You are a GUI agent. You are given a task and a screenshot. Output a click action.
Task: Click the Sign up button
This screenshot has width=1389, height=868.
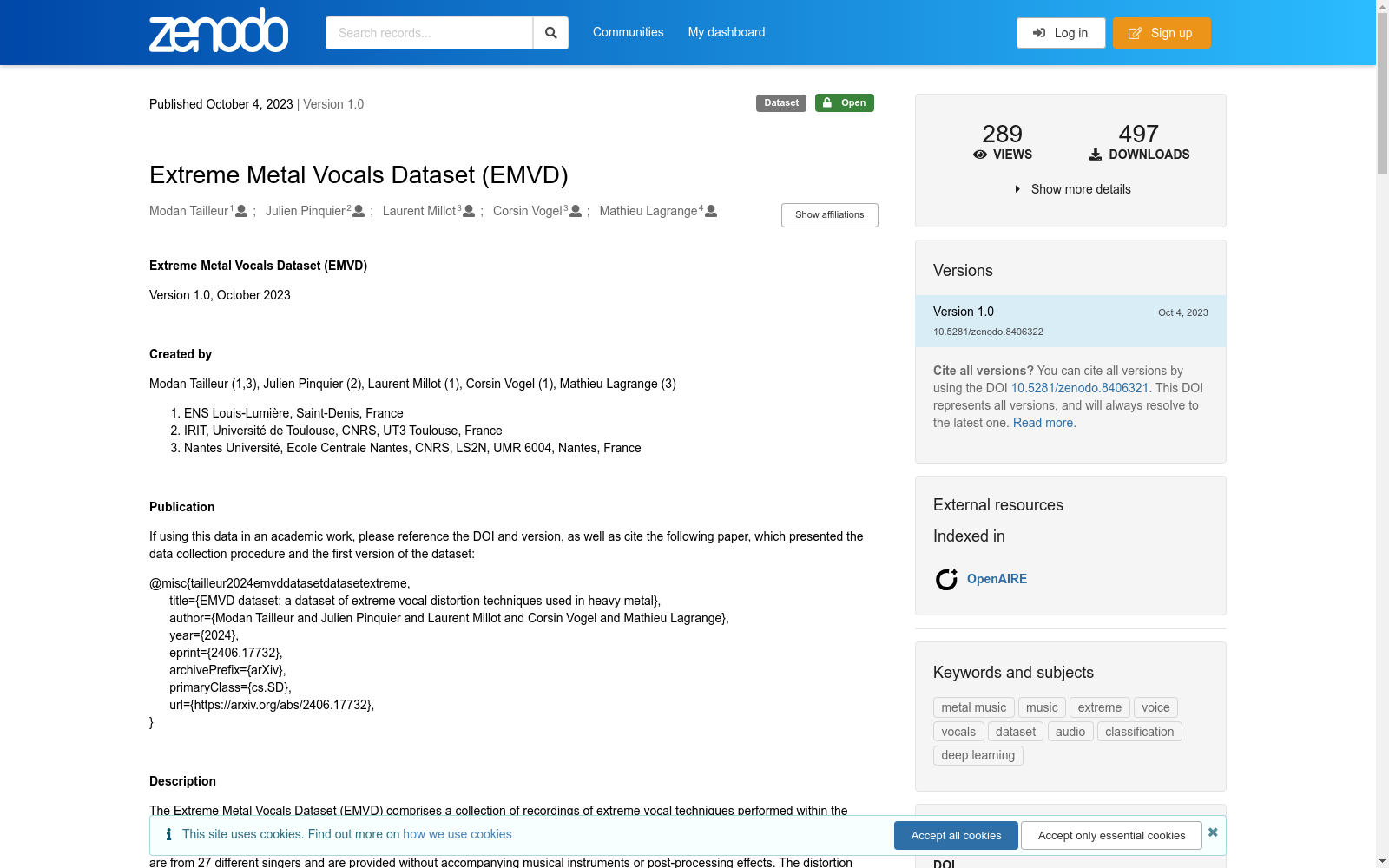click(x=1162, y=33)
